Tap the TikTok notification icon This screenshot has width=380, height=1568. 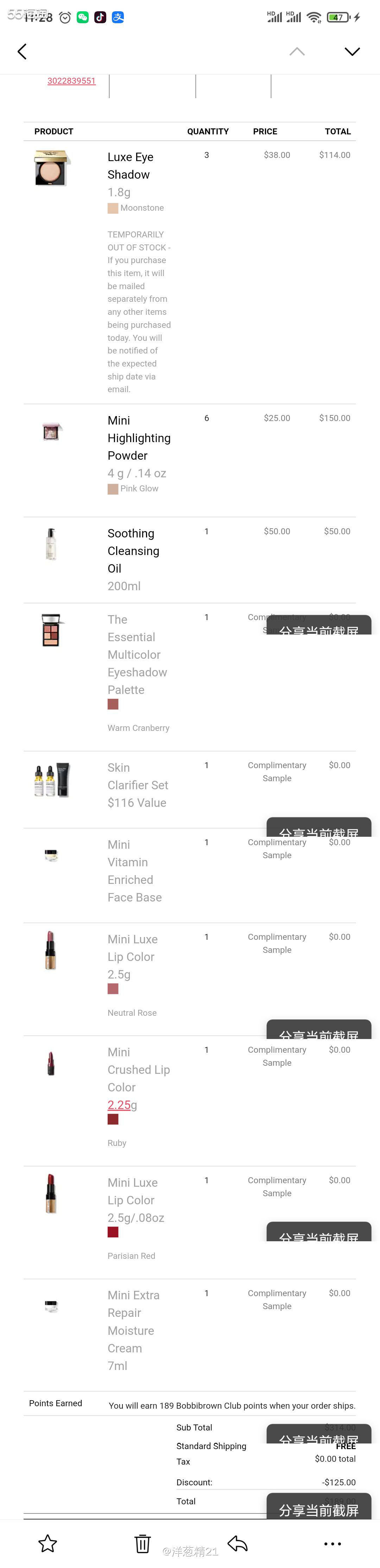(101, 18)
